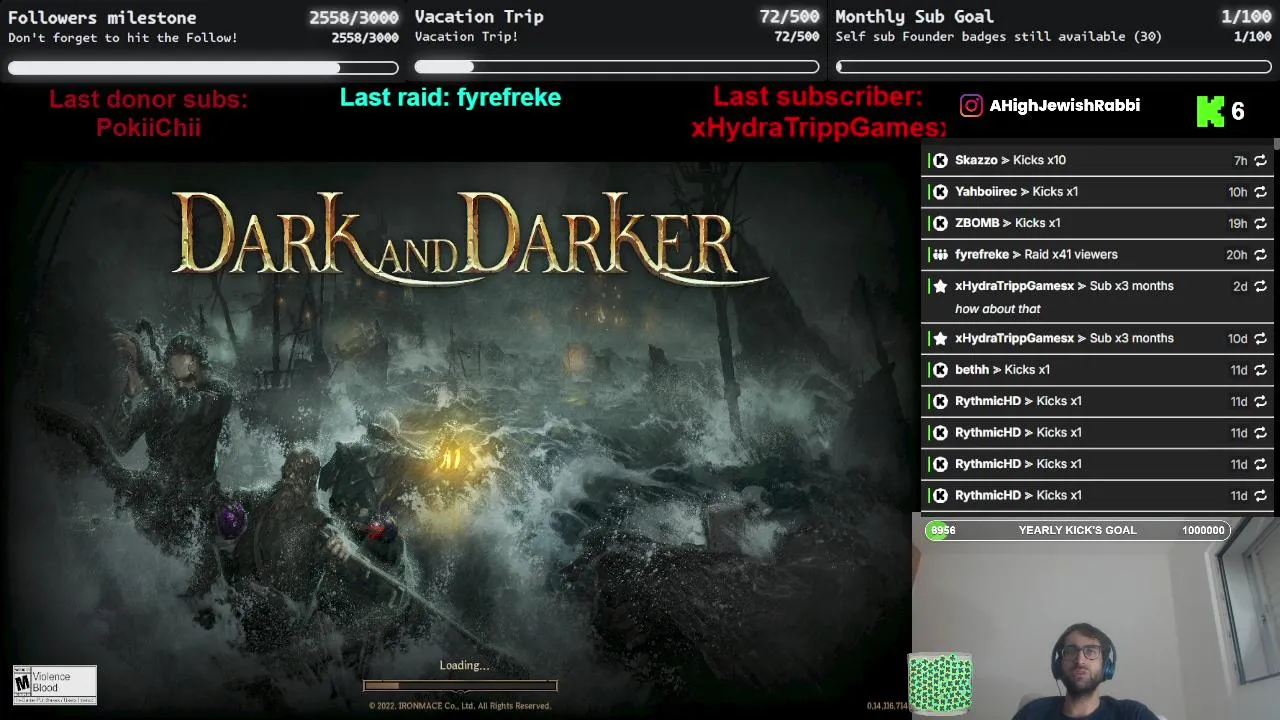
Task: Click 'Skazzo ➤ Kicks x10' event text
Action: (1010, 160)
